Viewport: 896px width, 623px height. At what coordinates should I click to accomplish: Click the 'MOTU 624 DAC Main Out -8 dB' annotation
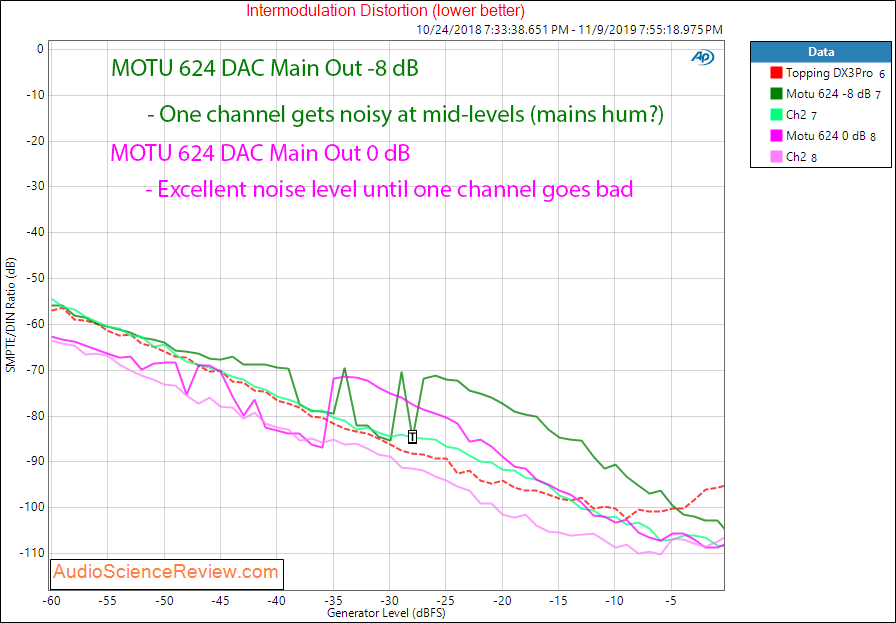pos(265,68)
